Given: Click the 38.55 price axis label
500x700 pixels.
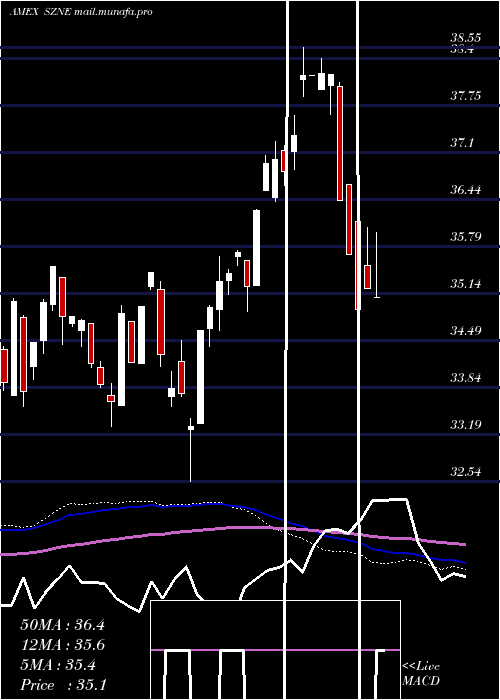Looking at the screenshot, I should coord(466,38).
